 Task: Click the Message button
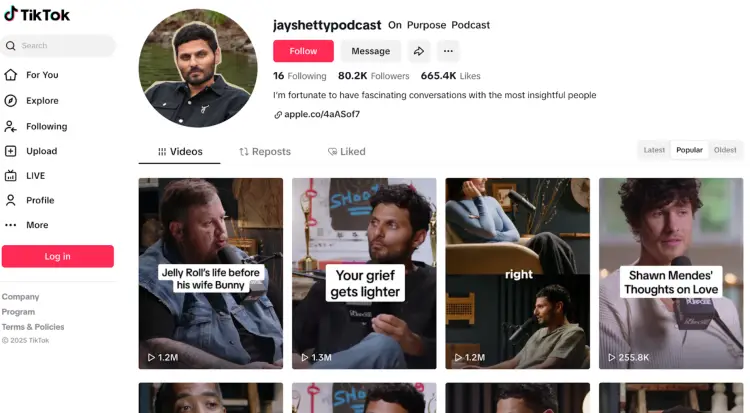click(371, 51)
